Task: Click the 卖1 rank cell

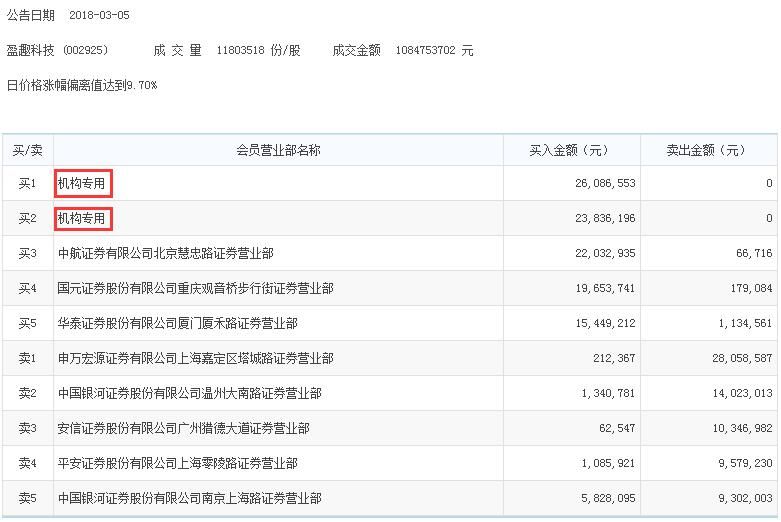Action: 27,359
